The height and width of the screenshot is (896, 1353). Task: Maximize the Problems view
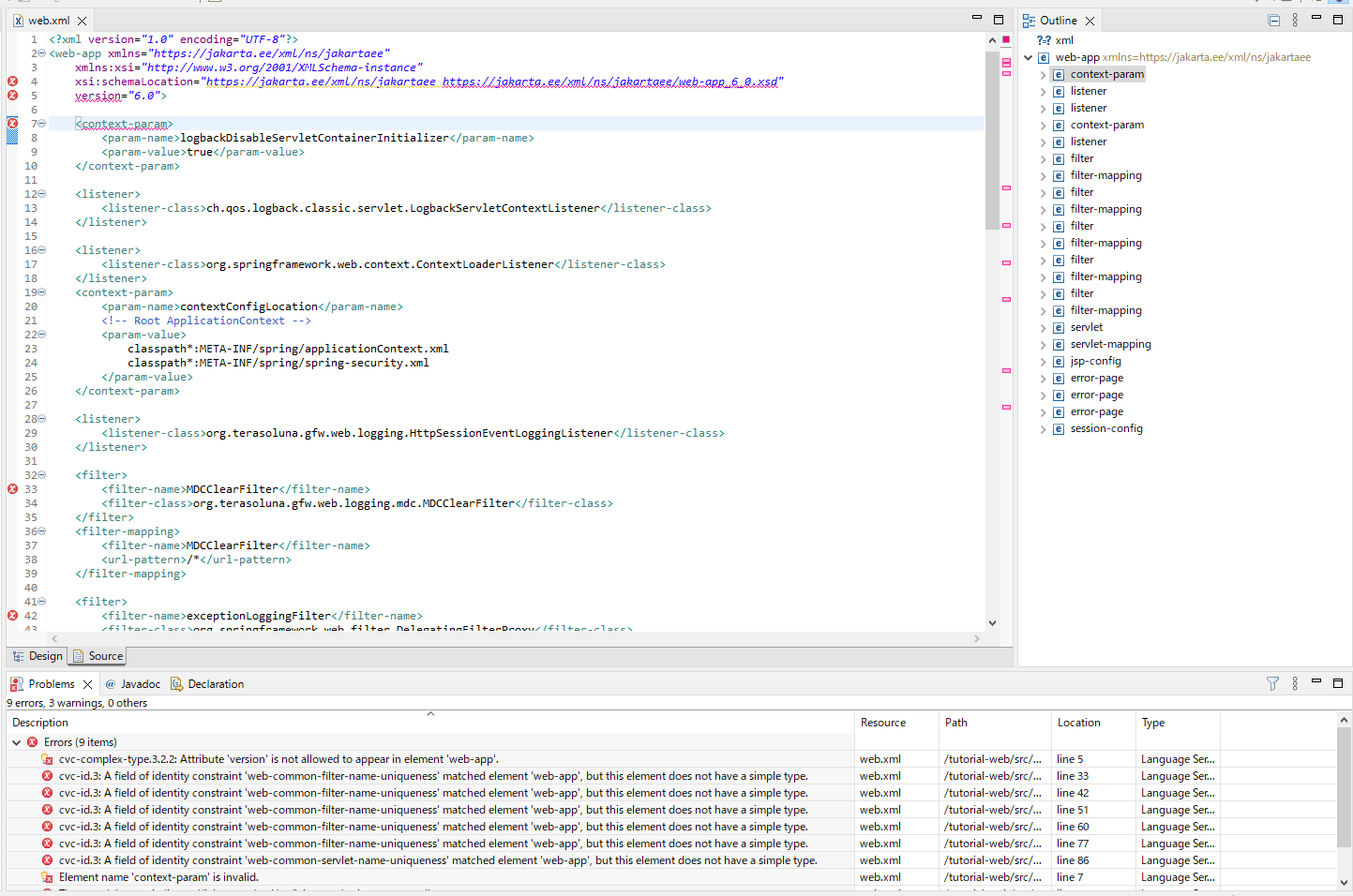tap(1338, 683)
